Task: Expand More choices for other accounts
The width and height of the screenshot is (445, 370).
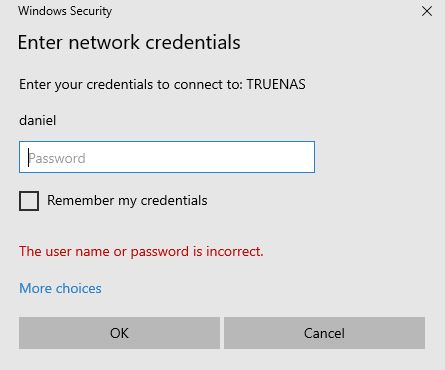Action: [x=60, y=288]
